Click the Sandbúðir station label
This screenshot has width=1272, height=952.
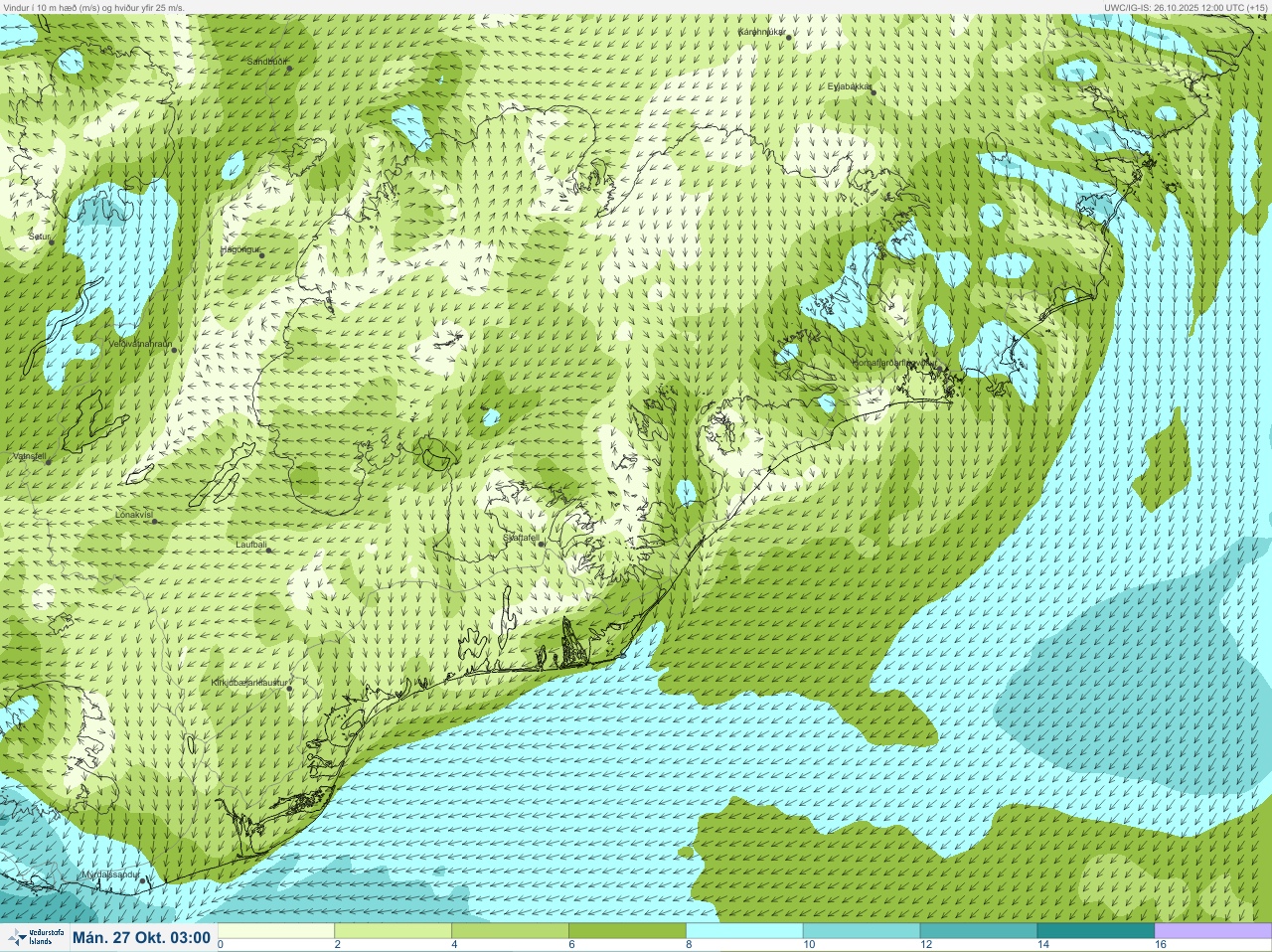pyautogui.click(x=266, y=62)
